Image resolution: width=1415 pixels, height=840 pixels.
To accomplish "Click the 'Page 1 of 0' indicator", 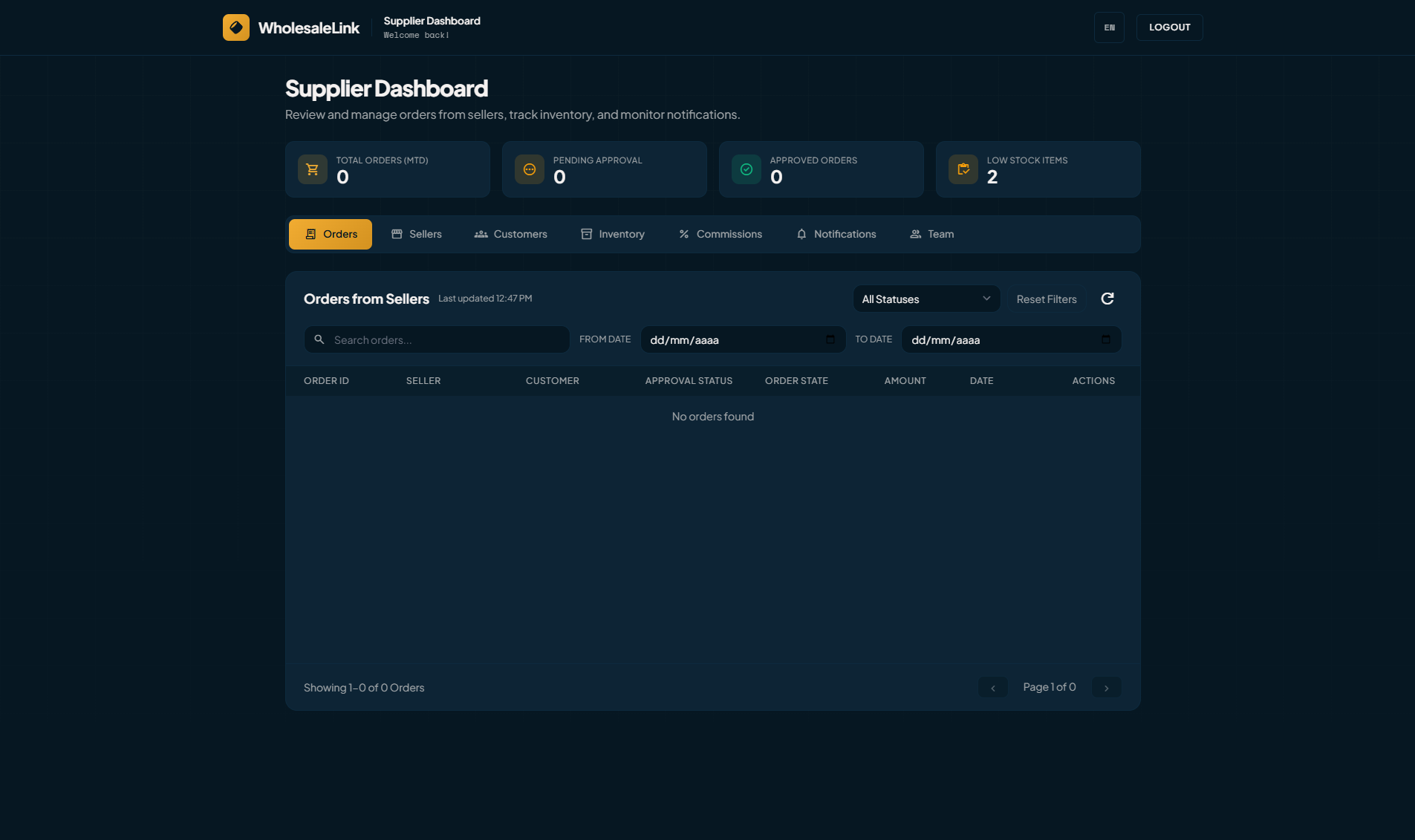I will point(1050,687).
